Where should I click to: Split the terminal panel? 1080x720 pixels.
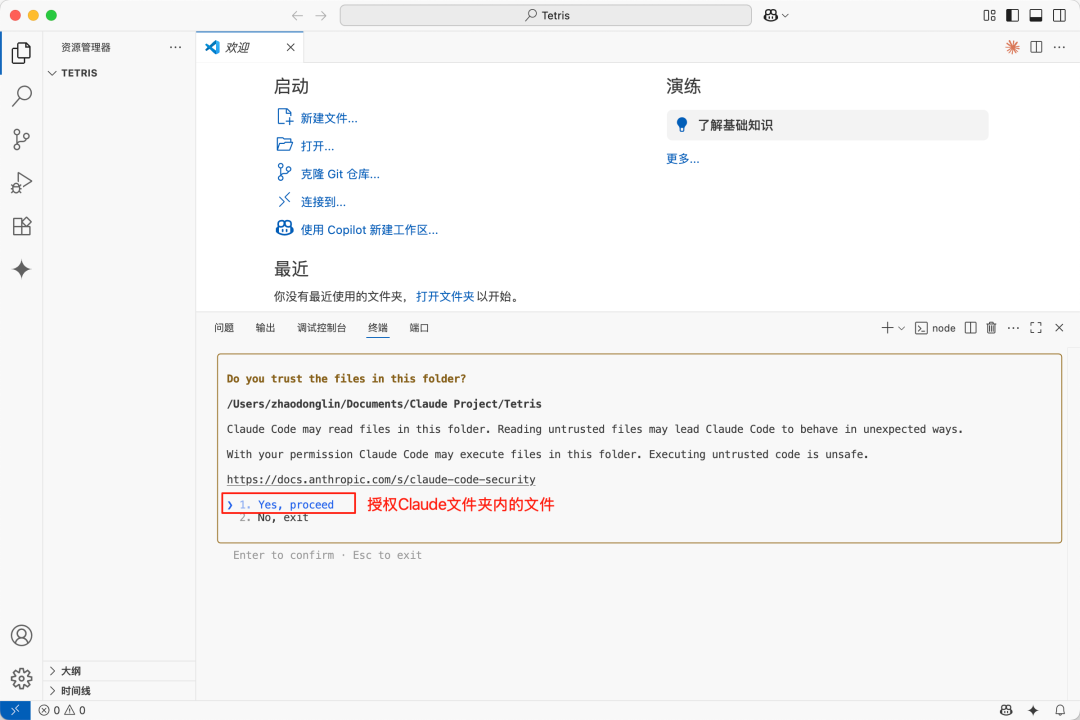[970, 328]
